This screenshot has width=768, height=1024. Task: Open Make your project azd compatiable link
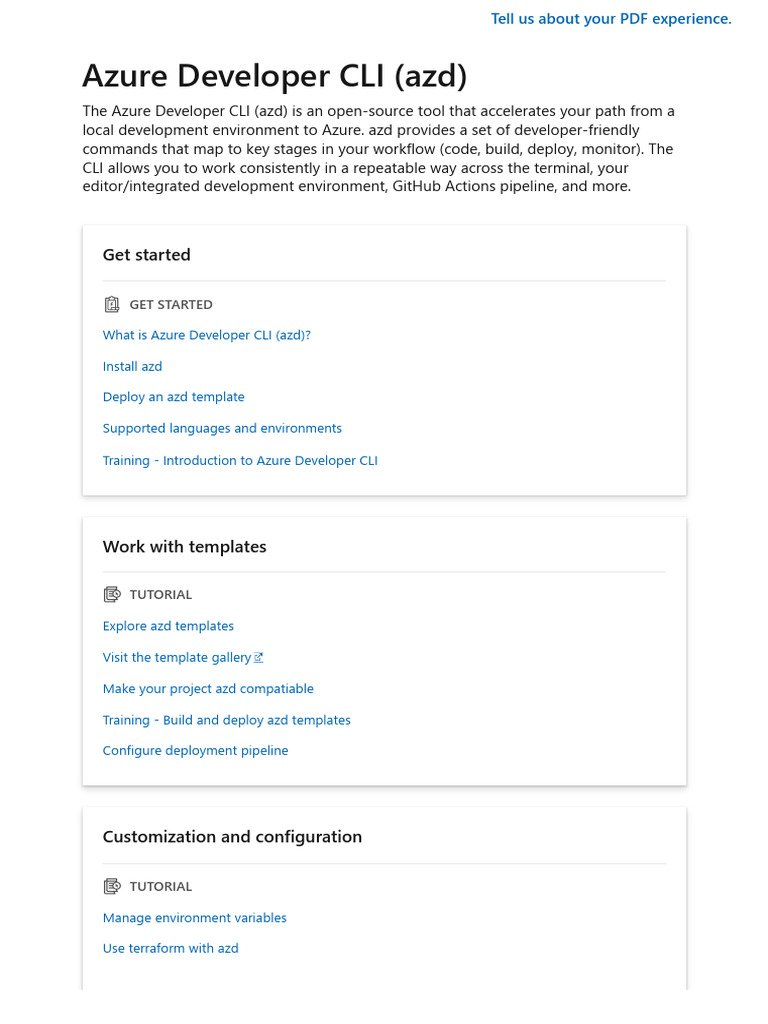click(x=208, y=688)
